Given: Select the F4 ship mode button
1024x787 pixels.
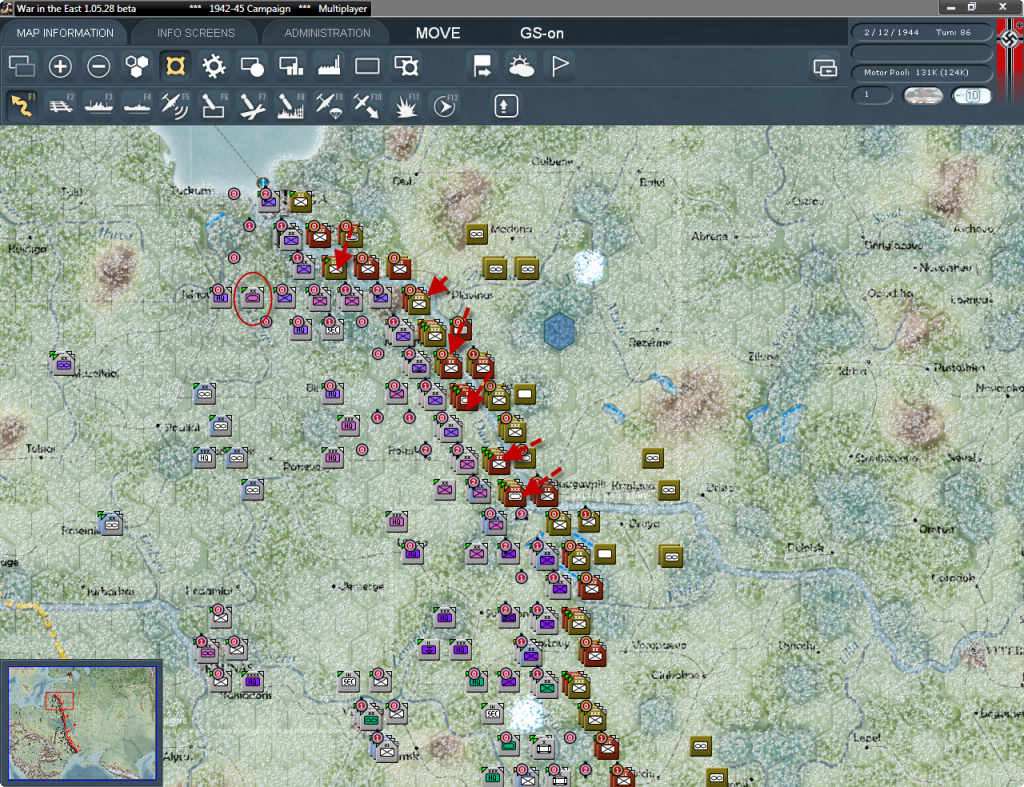Looking at the screenshot, I should tap(137, 106).
